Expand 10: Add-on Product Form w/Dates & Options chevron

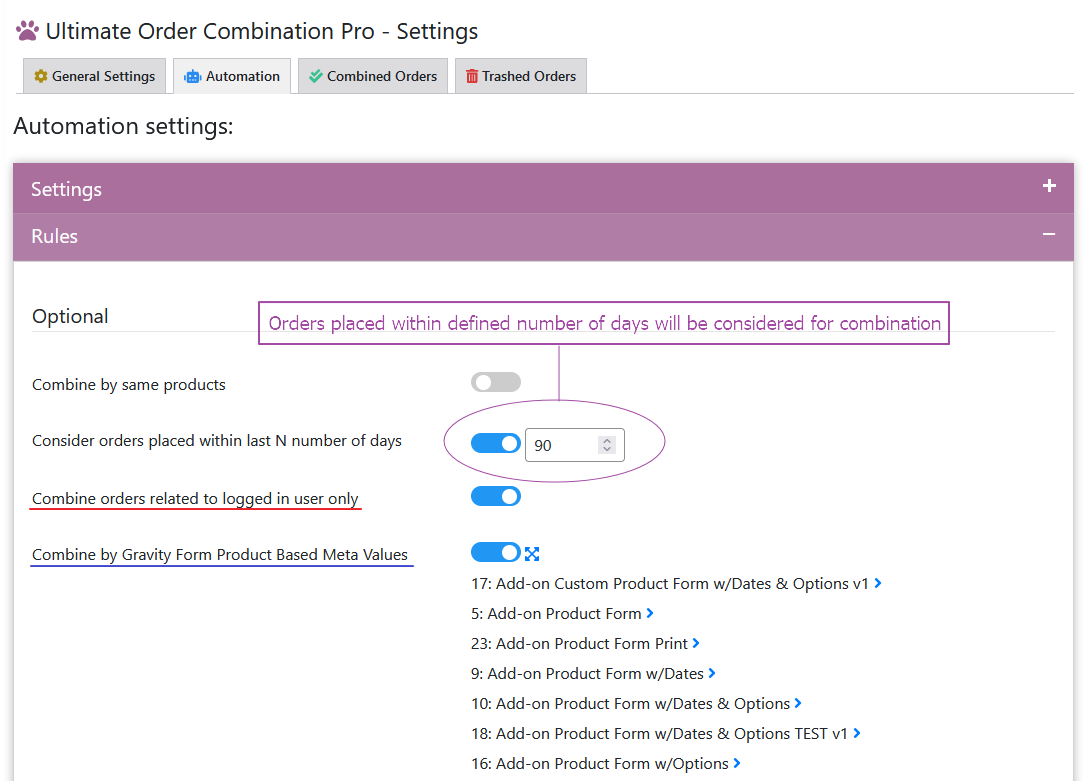[797, 703]
